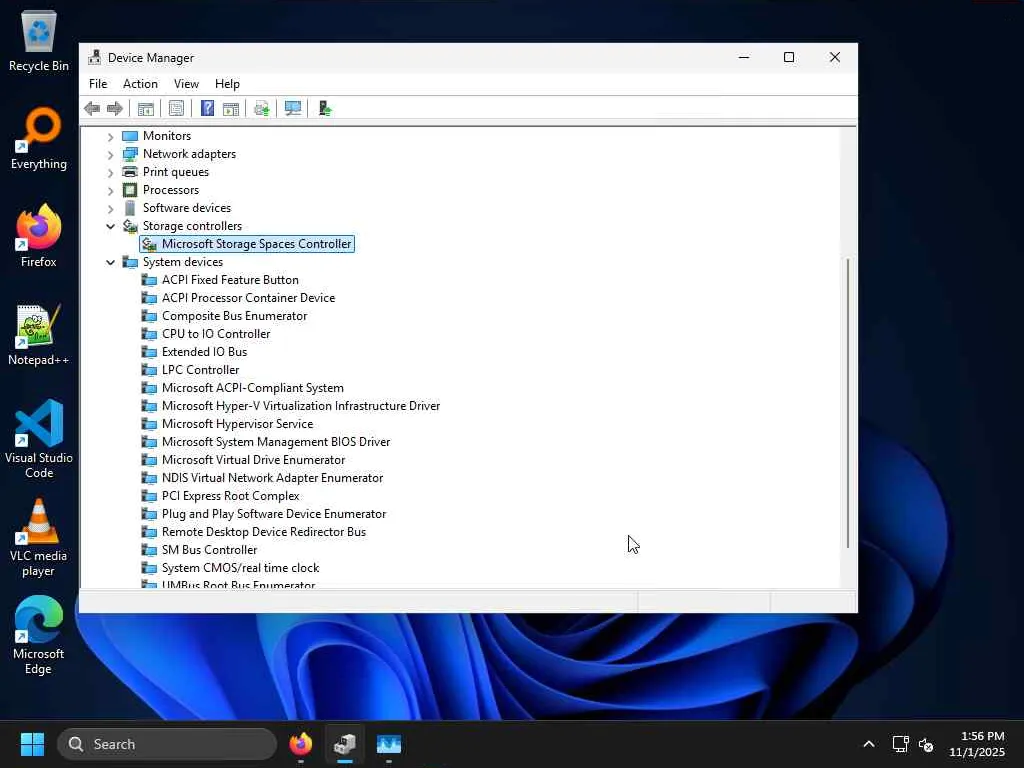Viewport: 1024px width, 768px height.
Task: Show hidden system tray icons
Action: (869, 744)
